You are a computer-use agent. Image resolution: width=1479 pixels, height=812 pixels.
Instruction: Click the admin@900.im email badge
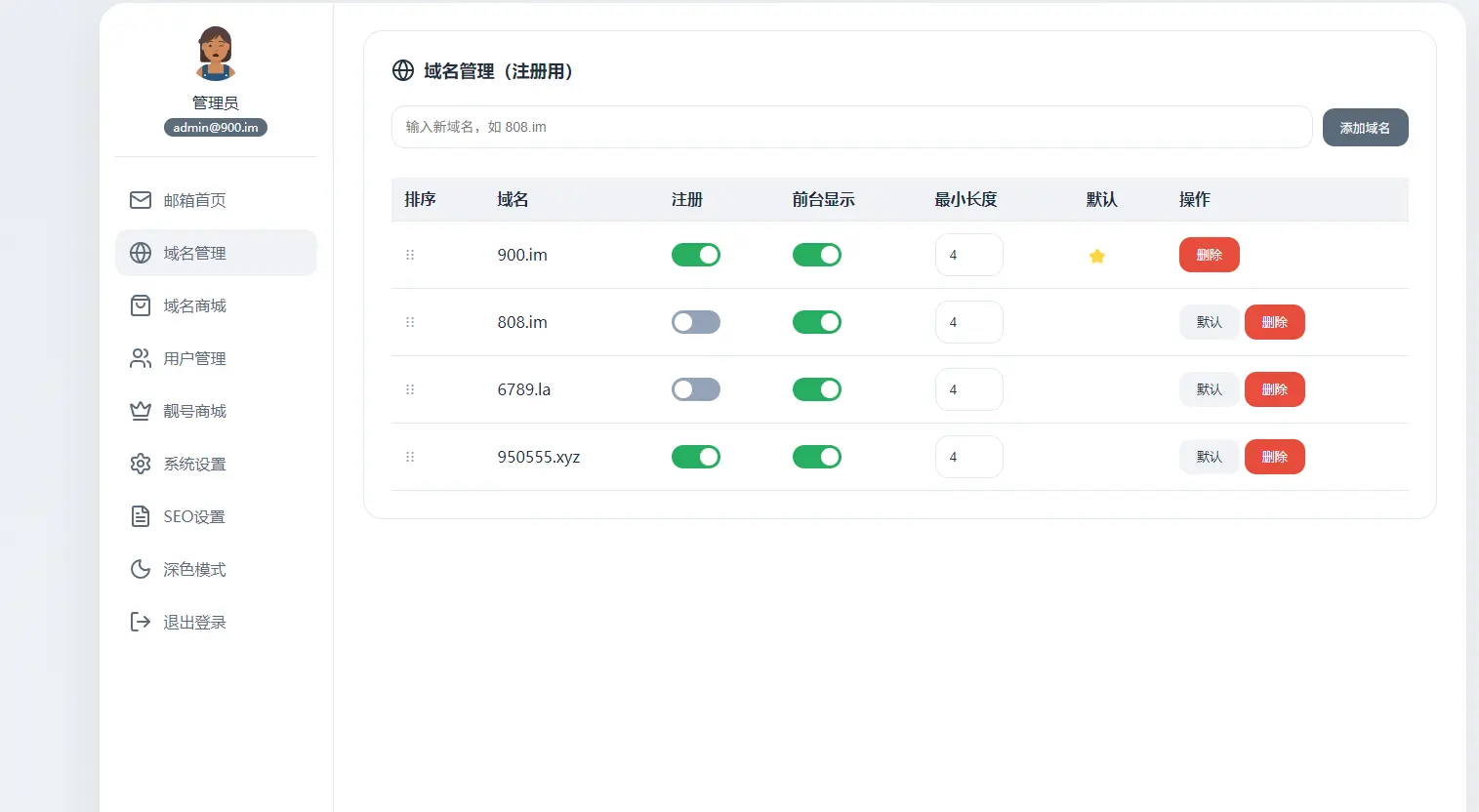[x=216, y=128]
